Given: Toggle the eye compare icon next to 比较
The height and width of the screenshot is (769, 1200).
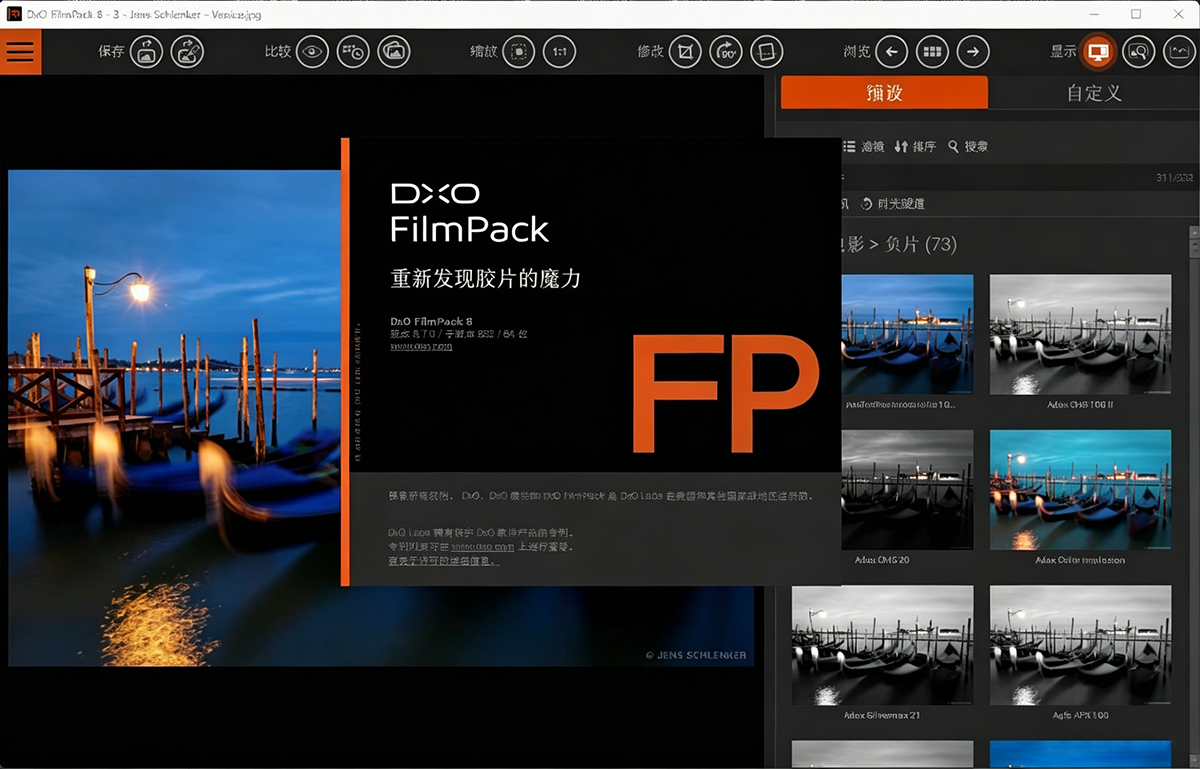Looking at the screenshot, I should point(313,52).
